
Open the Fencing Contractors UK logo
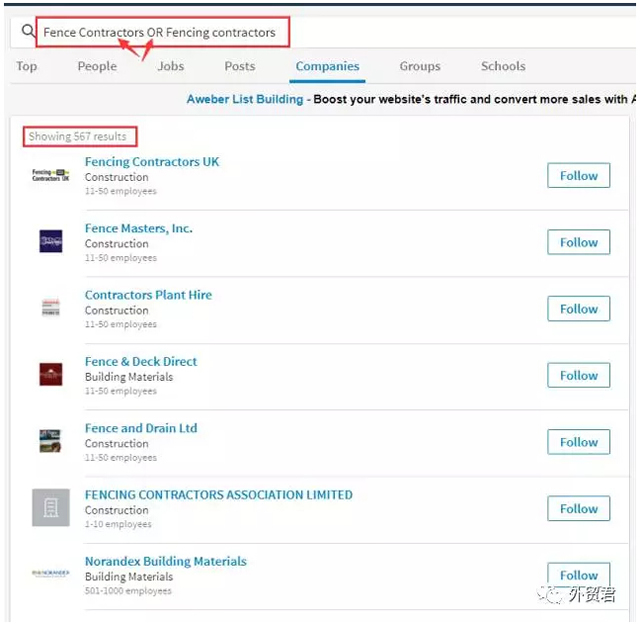click(x=51, y=176)
